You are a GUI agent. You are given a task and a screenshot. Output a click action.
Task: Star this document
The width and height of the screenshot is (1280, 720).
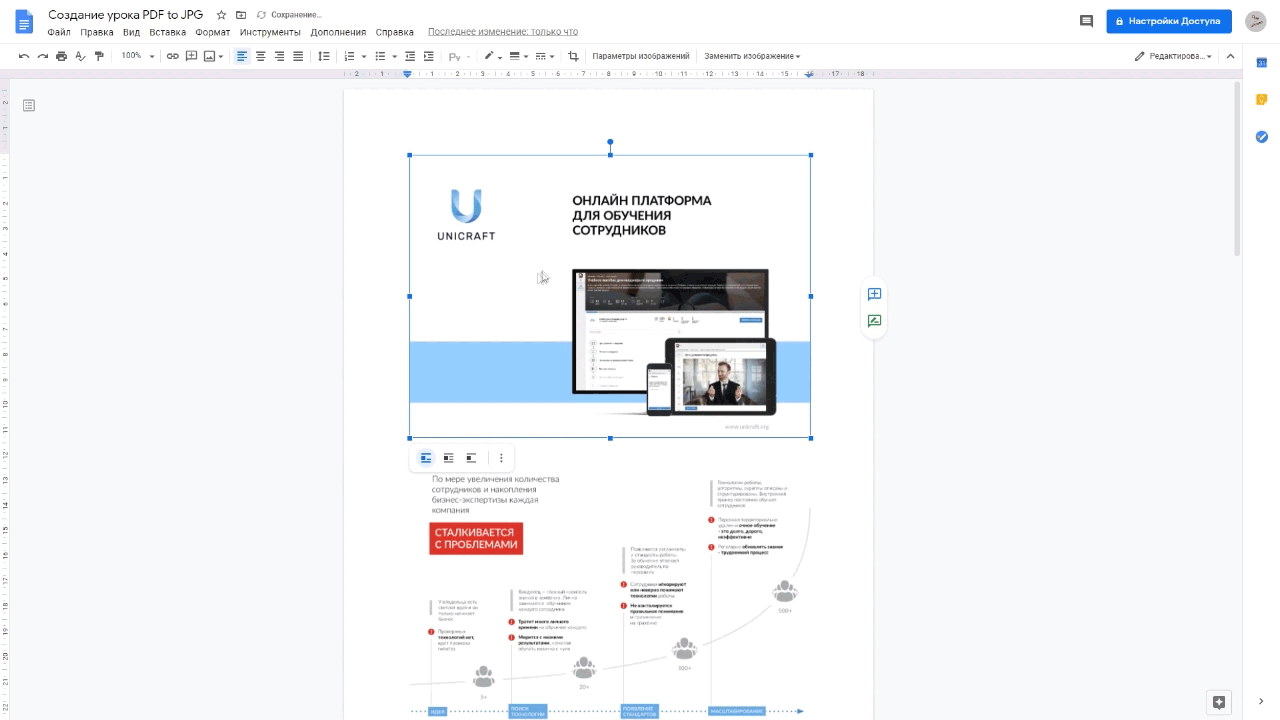click(x=222, y=15)
